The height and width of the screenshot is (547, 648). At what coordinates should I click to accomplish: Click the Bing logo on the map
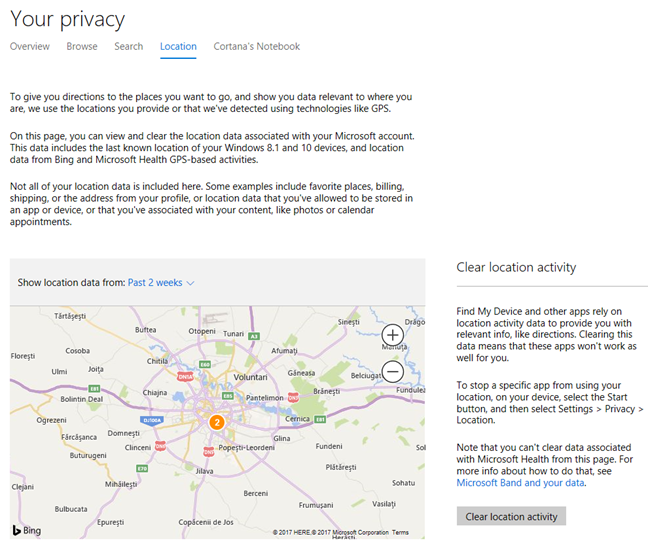27,530
